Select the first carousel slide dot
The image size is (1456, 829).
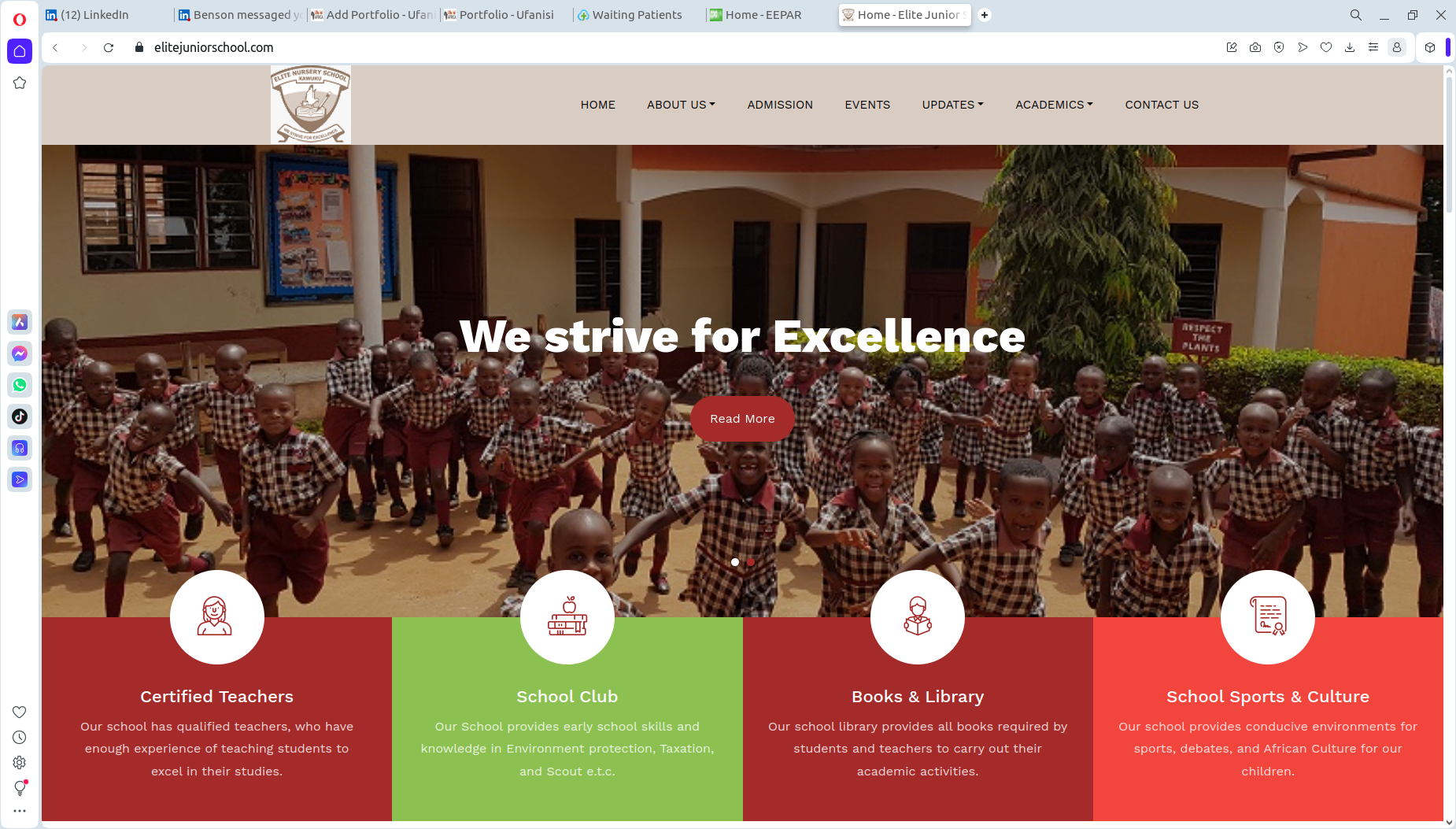pos(735,562)
